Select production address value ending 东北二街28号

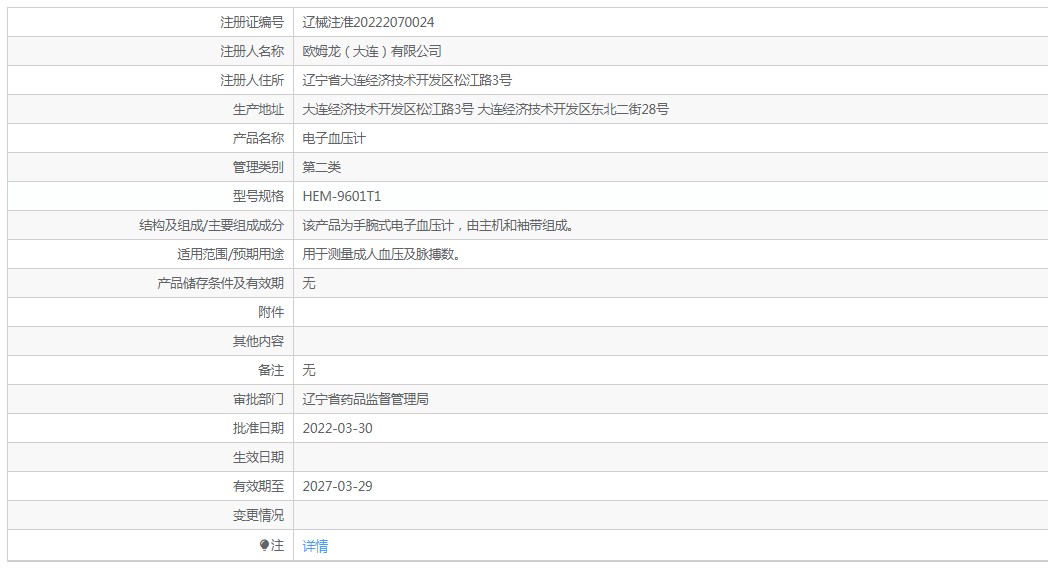click(x=485, y=109)
